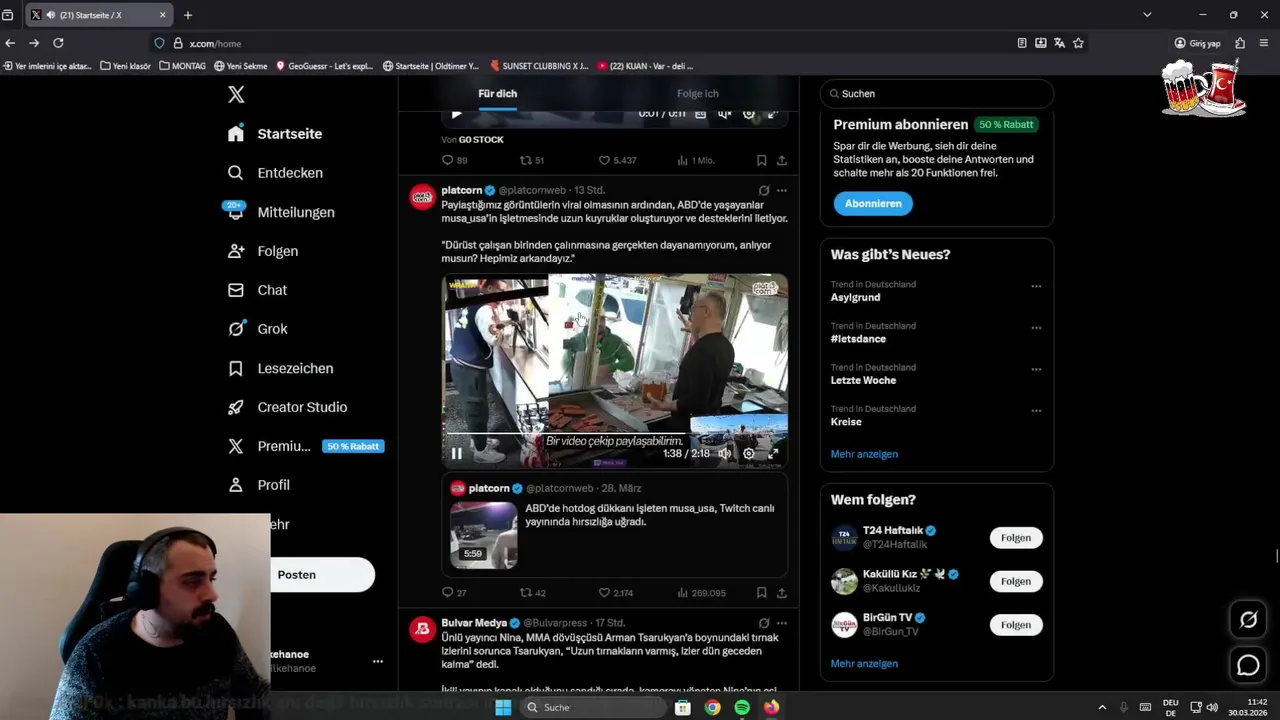Viewport: 1280px width, 720px height.
Task: Like the GO STOCK post with 5.437 likes
Action: pos(617,160)
